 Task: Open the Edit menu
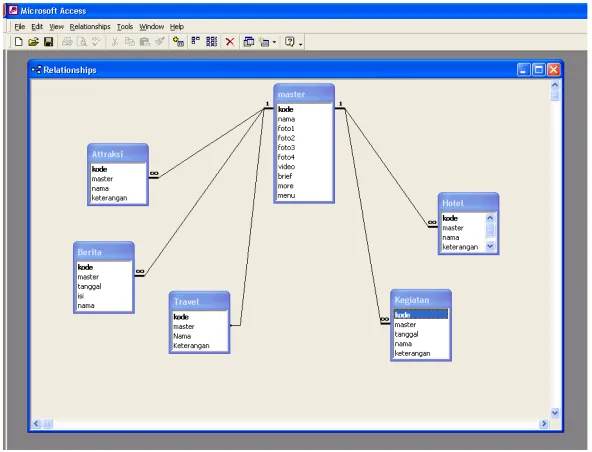coord(37,27)
